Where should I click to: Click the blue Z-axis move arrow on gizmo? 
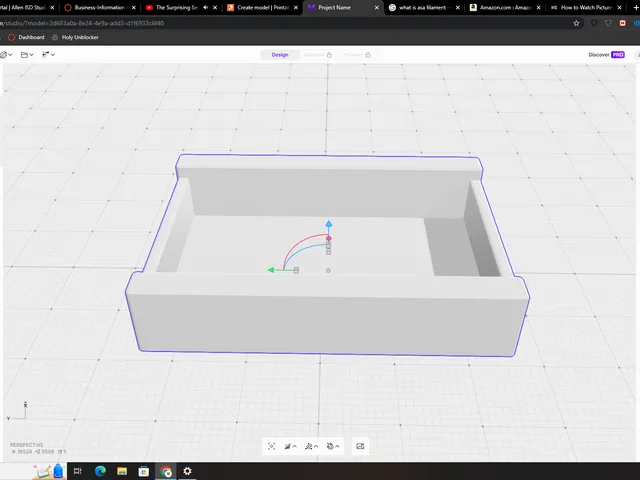pos(329,224)
